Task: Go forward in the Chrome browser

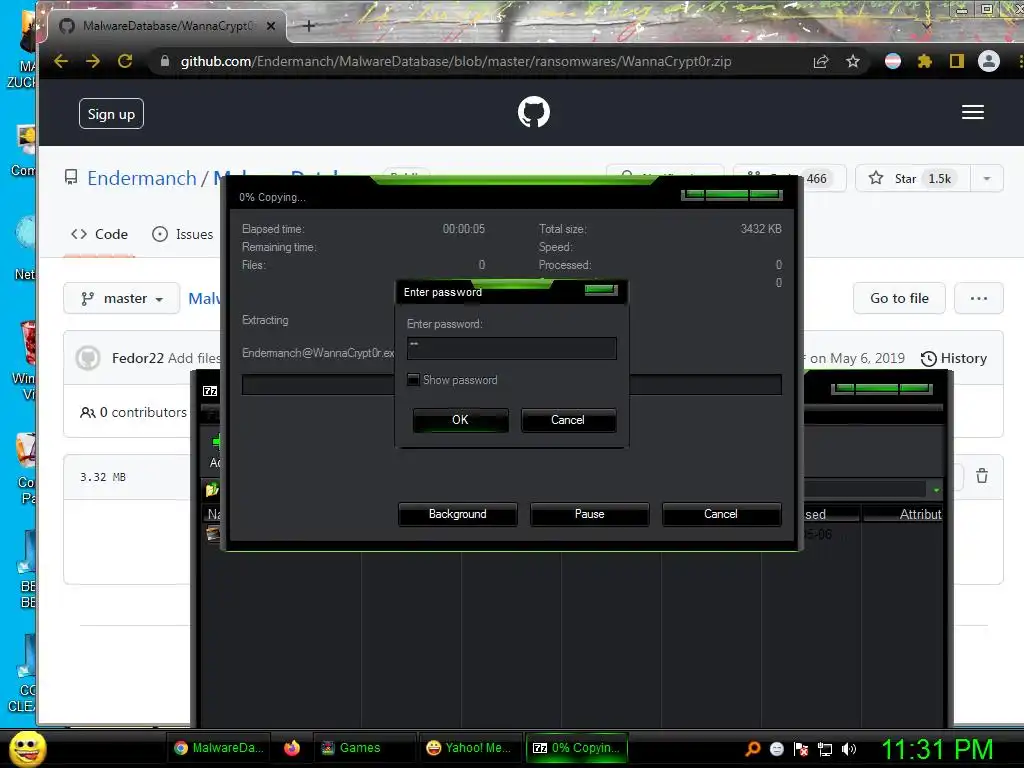Action: pos(93,61)
